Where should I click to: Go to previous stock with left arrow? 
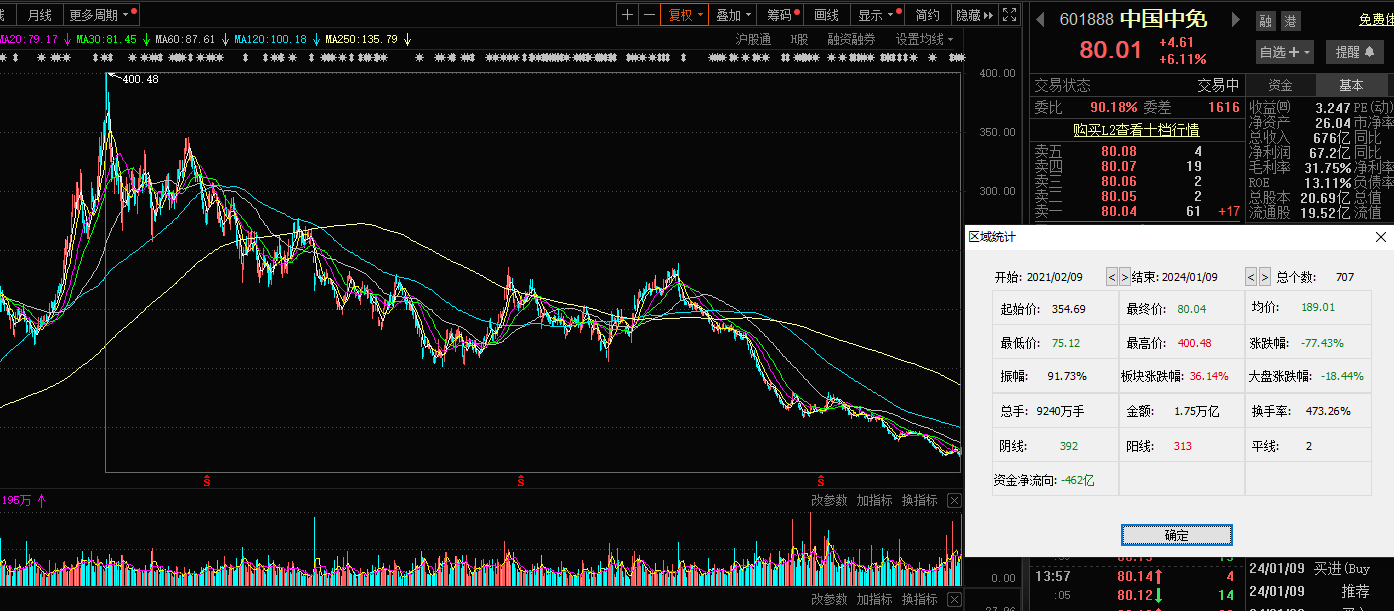pos(1040,20)
